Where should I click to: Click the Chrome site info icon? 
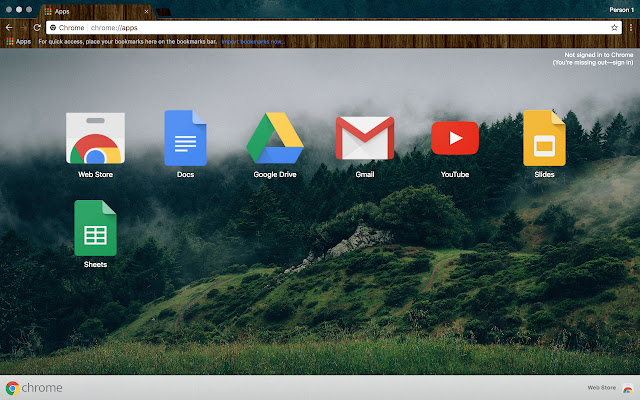[x=53, y=27]
